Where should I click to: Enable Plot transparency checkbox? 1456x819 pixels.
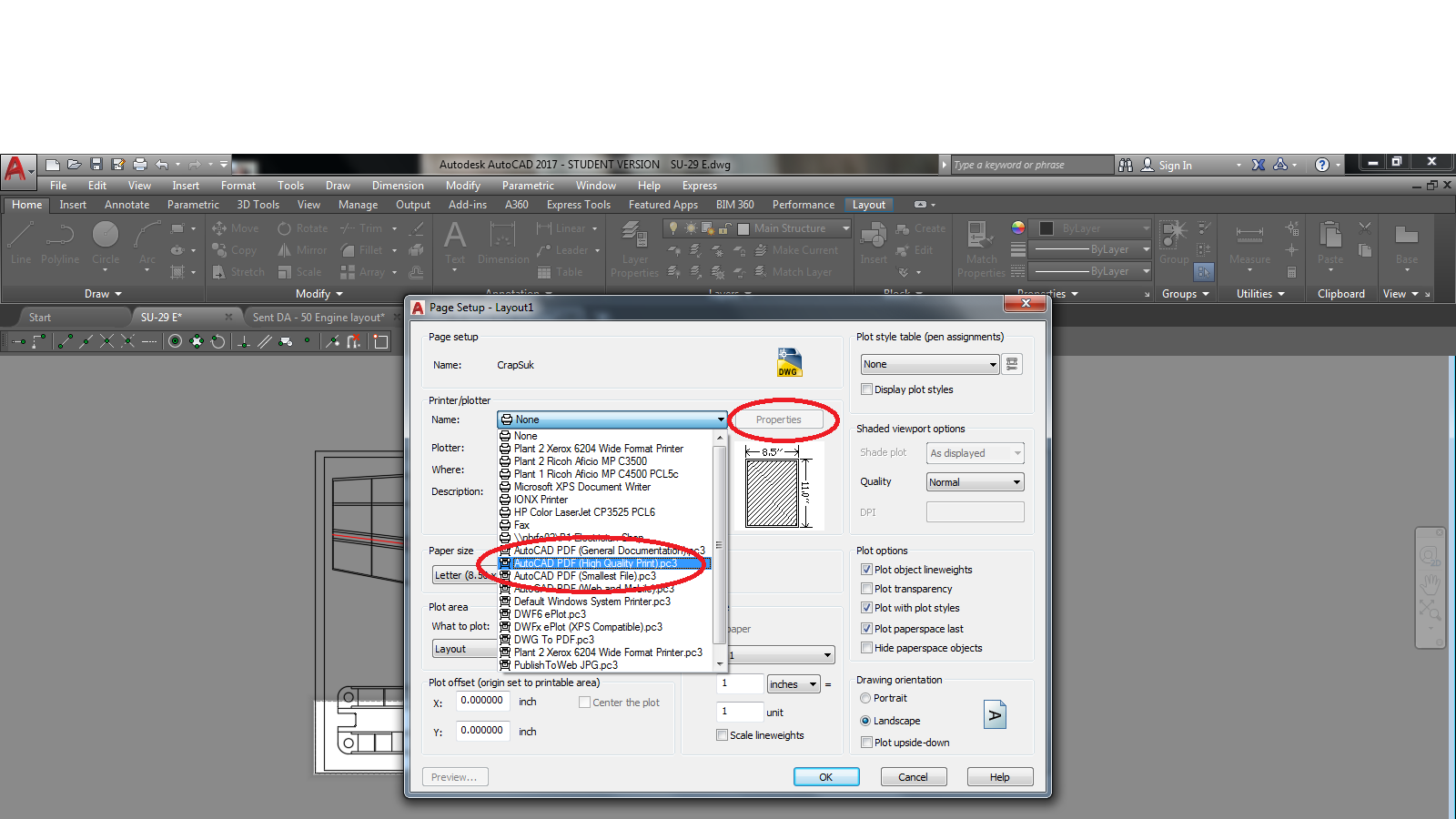coord(866,589)
